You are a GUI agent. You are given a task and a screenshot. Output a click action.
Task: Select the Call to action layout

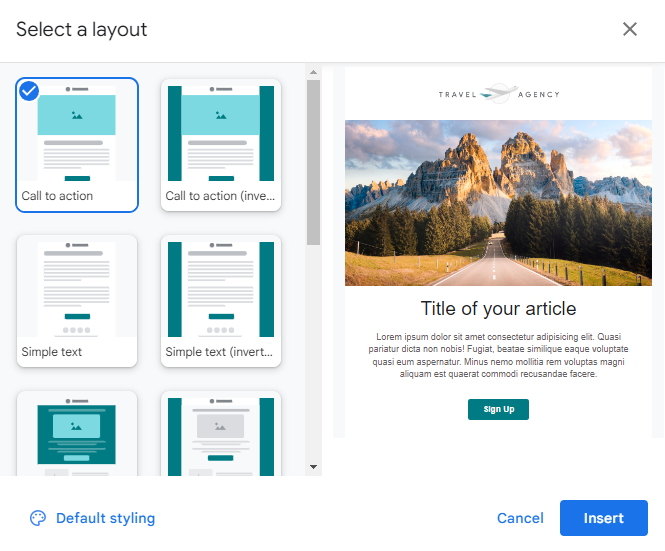coord(77,145)
